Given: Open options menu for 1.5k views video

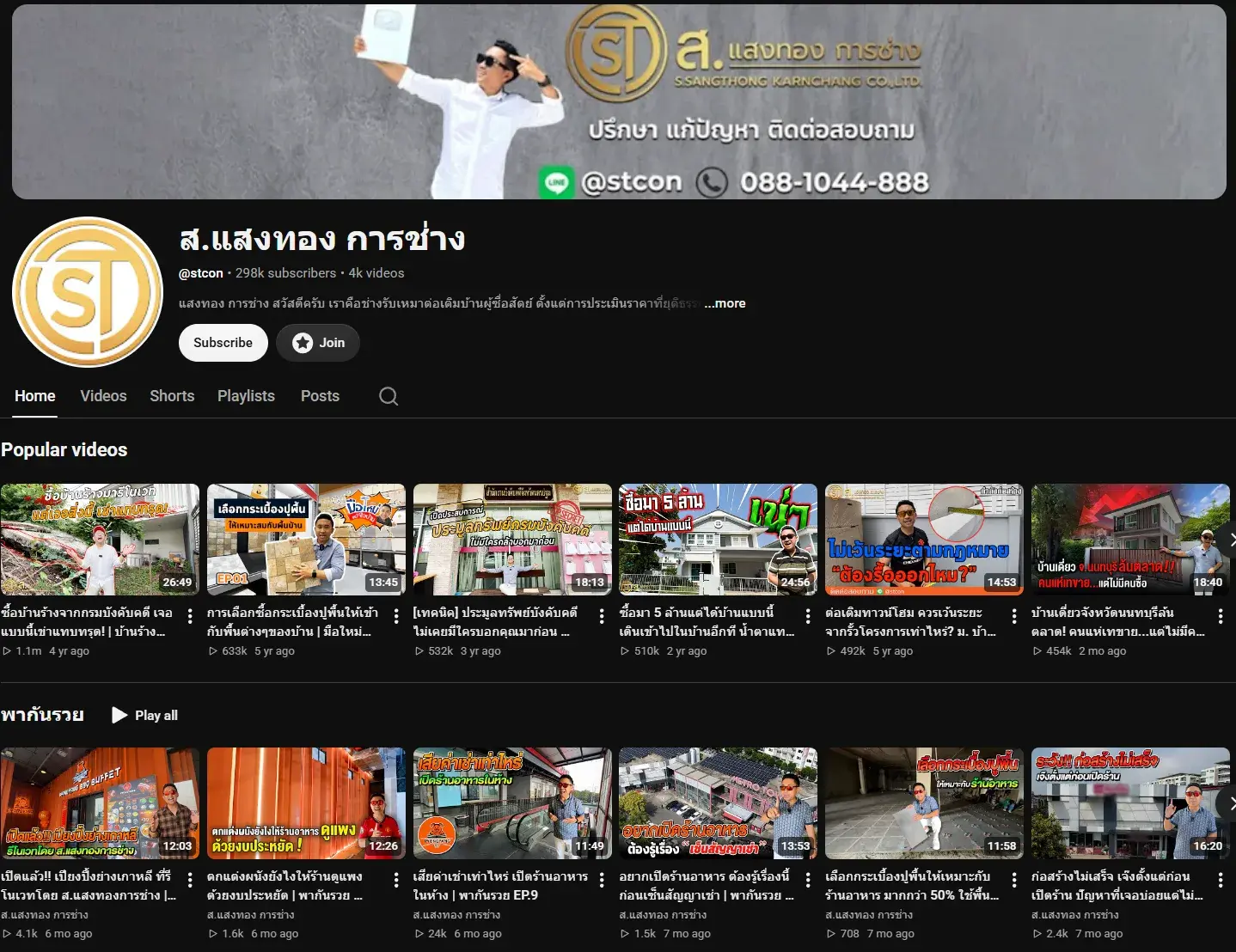Looking at the screenshot, I should (x=808, y=880).
